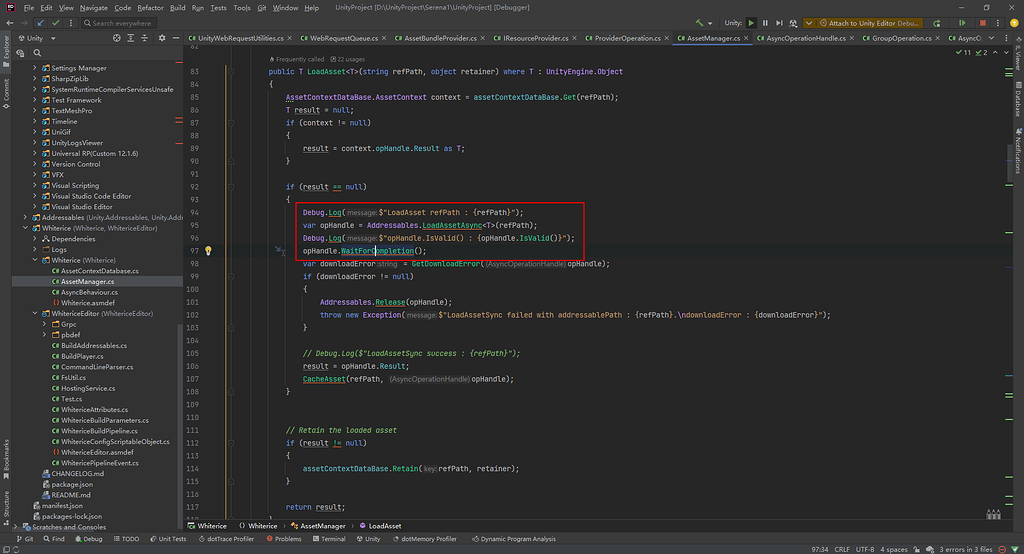Open the Terminal tool window
The height and width of the screenshot is (554, 1024).
tap(328, 538)
